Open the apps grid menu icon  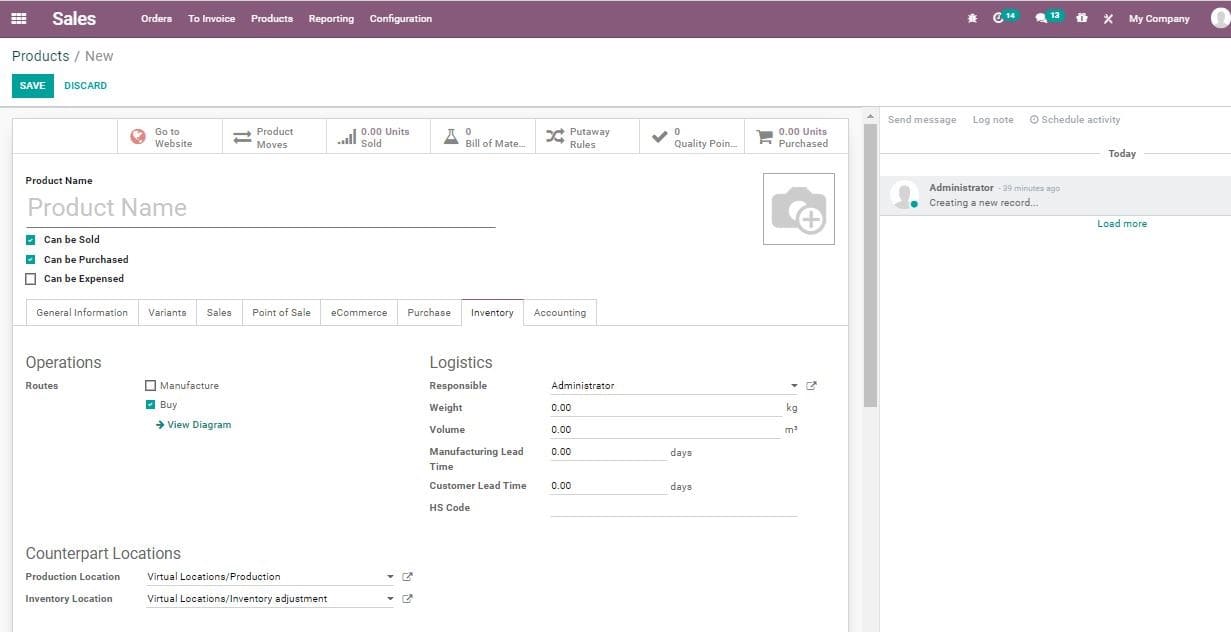click(x=18, y=17)
